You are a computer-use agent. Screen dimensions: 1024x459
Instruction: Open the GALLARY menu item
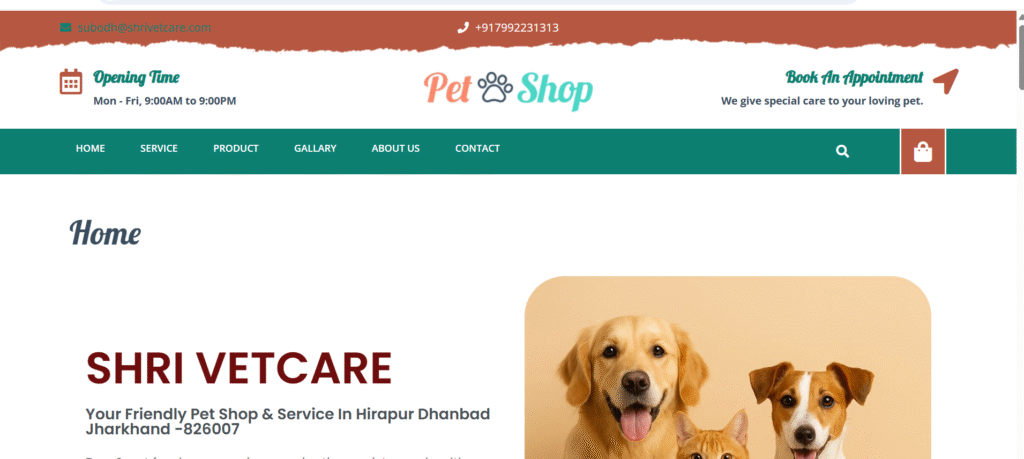315,148
